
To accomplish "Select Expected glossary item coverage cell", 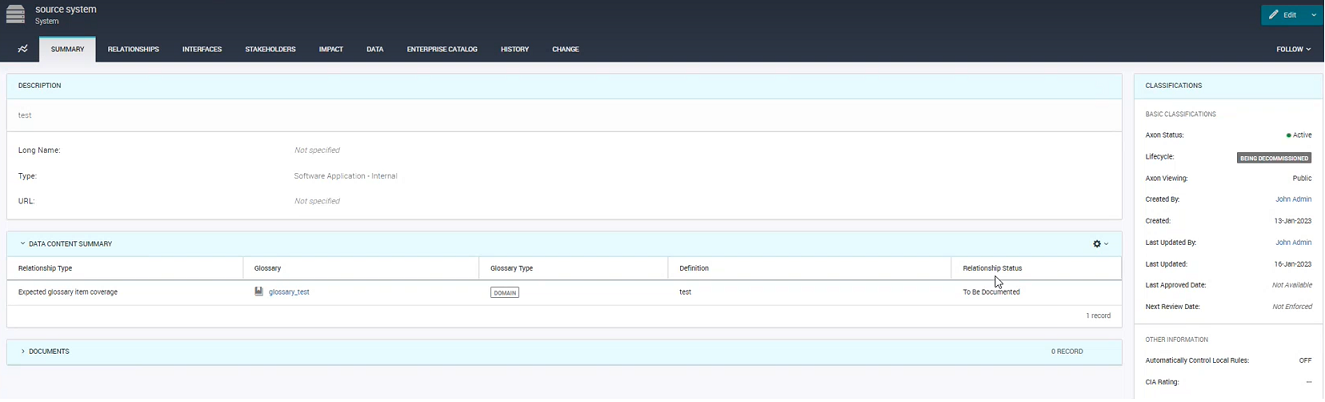I will (x=68, y=292).
